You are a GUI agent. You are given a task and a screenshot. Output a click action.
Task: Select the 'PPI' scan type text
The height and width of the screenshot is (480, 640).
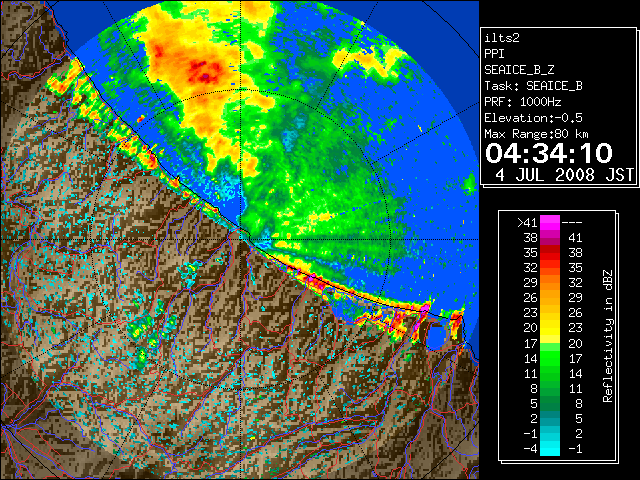click(494, 54)
